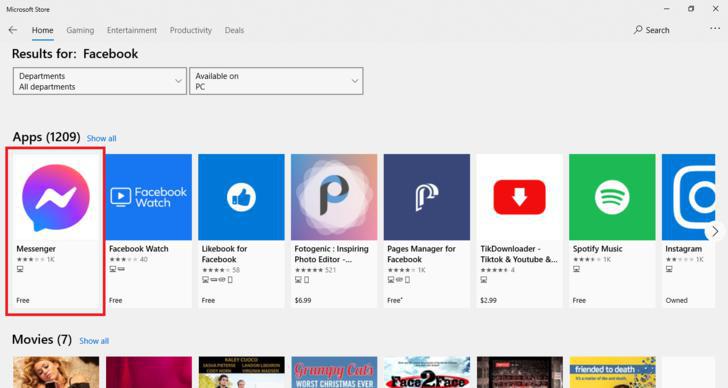Image resolution: width=728 pixels, height=388 pixels.
Task: Click Fotogenic : Inspiring Photo Editor title
Action: (332, 254)
